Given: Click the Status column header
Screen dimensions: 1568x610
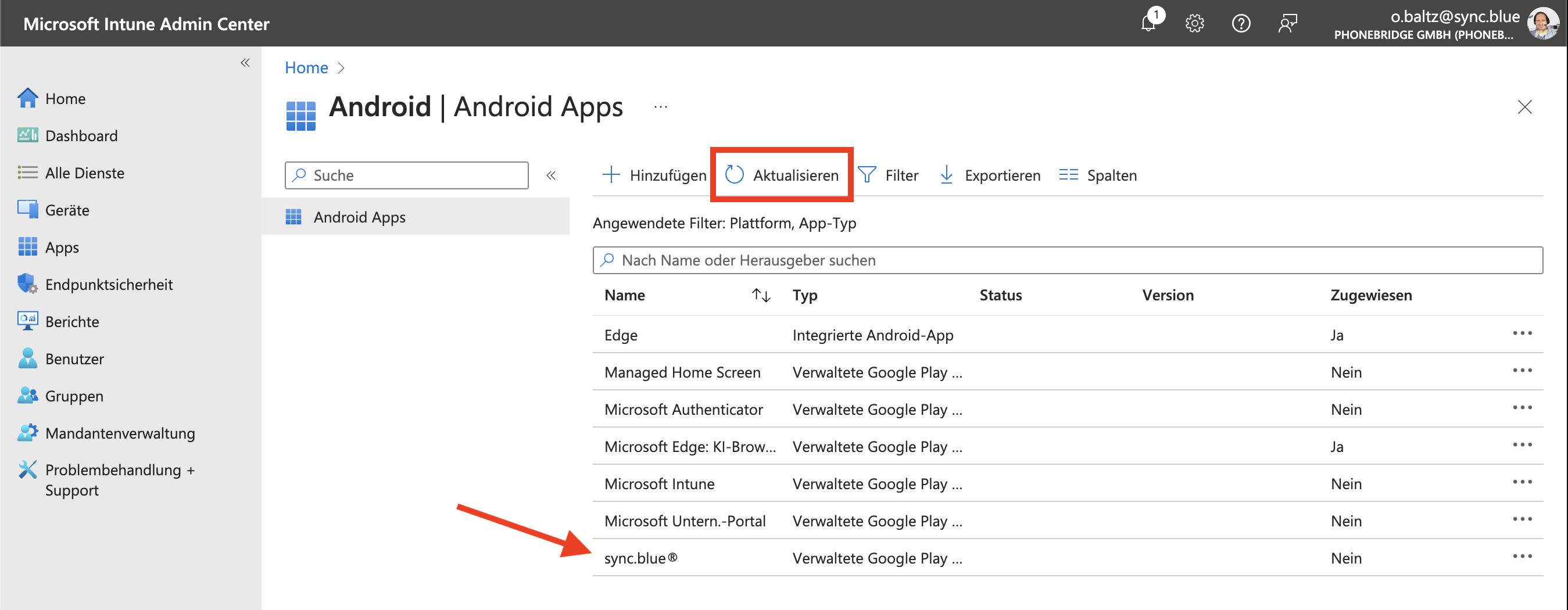Looking at the screenshot, I should pos(1000,295).
